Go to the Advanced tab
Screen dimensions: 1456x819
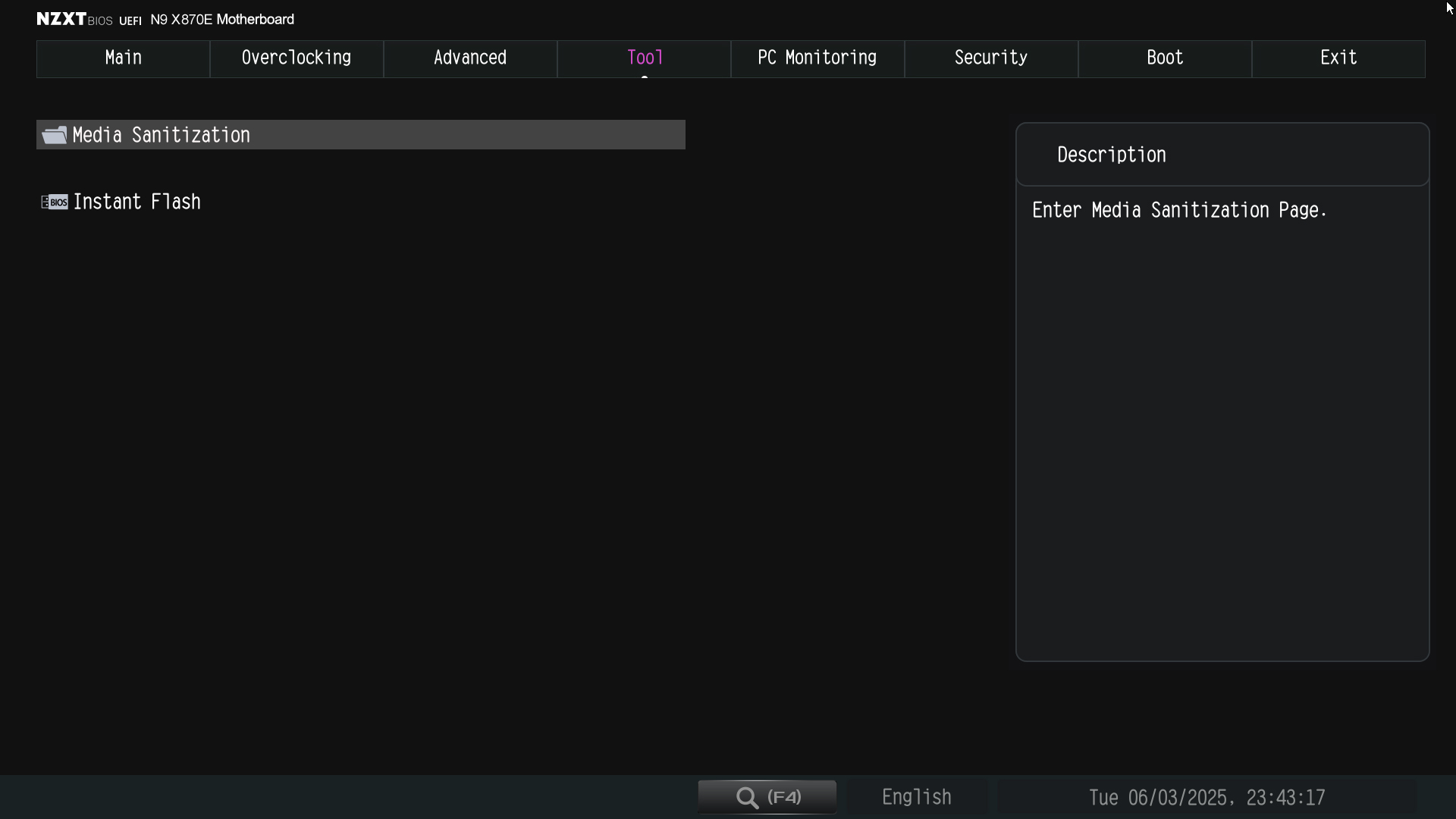pyautogui.click(x=470, y=58)
